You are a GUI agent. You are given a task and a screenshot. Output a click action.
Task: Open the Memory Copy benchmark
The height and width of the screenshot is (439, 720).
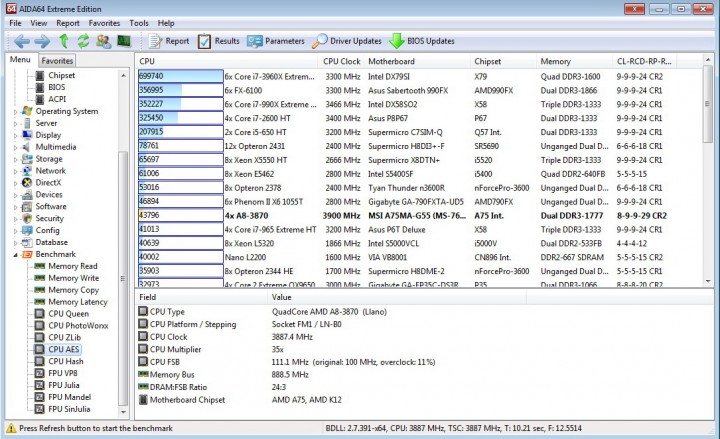[x=73, y=290]
